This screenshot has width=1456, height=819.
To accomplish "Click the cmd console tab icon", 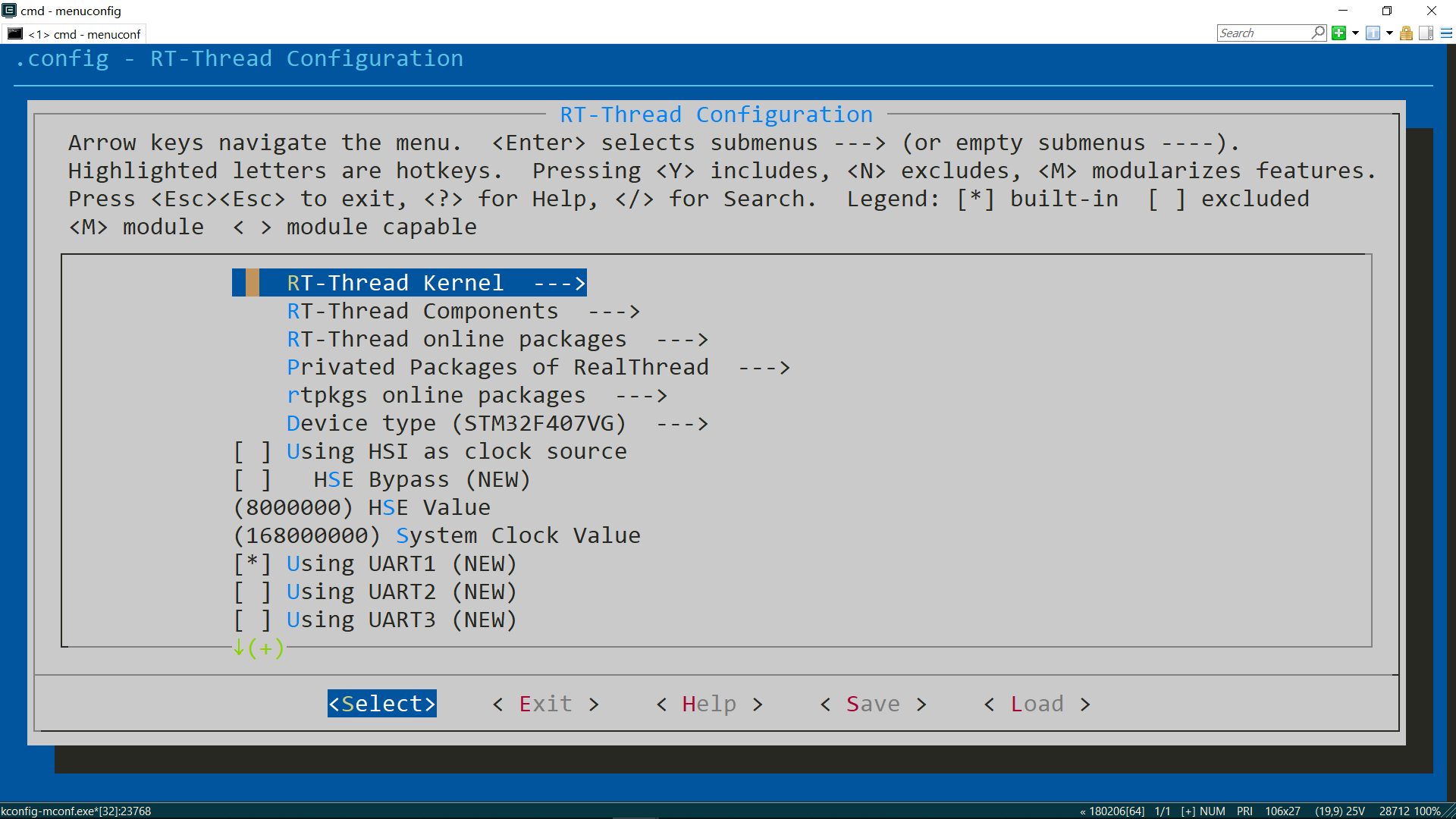I will pos(15,33).
